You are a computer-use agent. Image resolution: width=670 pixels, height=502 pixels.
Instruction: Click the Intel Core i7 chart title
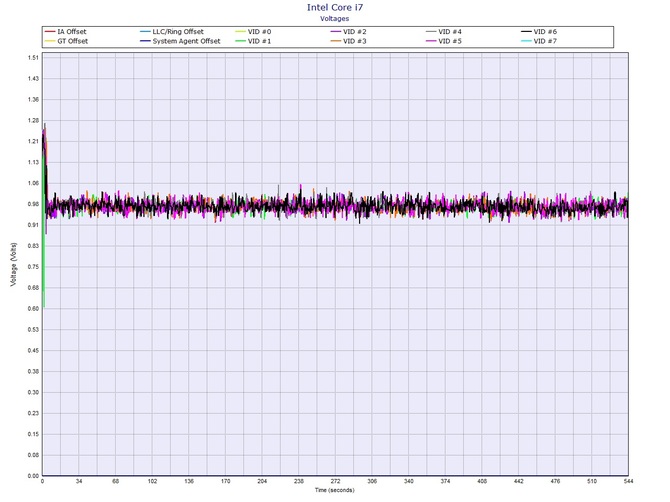(335, 7)
